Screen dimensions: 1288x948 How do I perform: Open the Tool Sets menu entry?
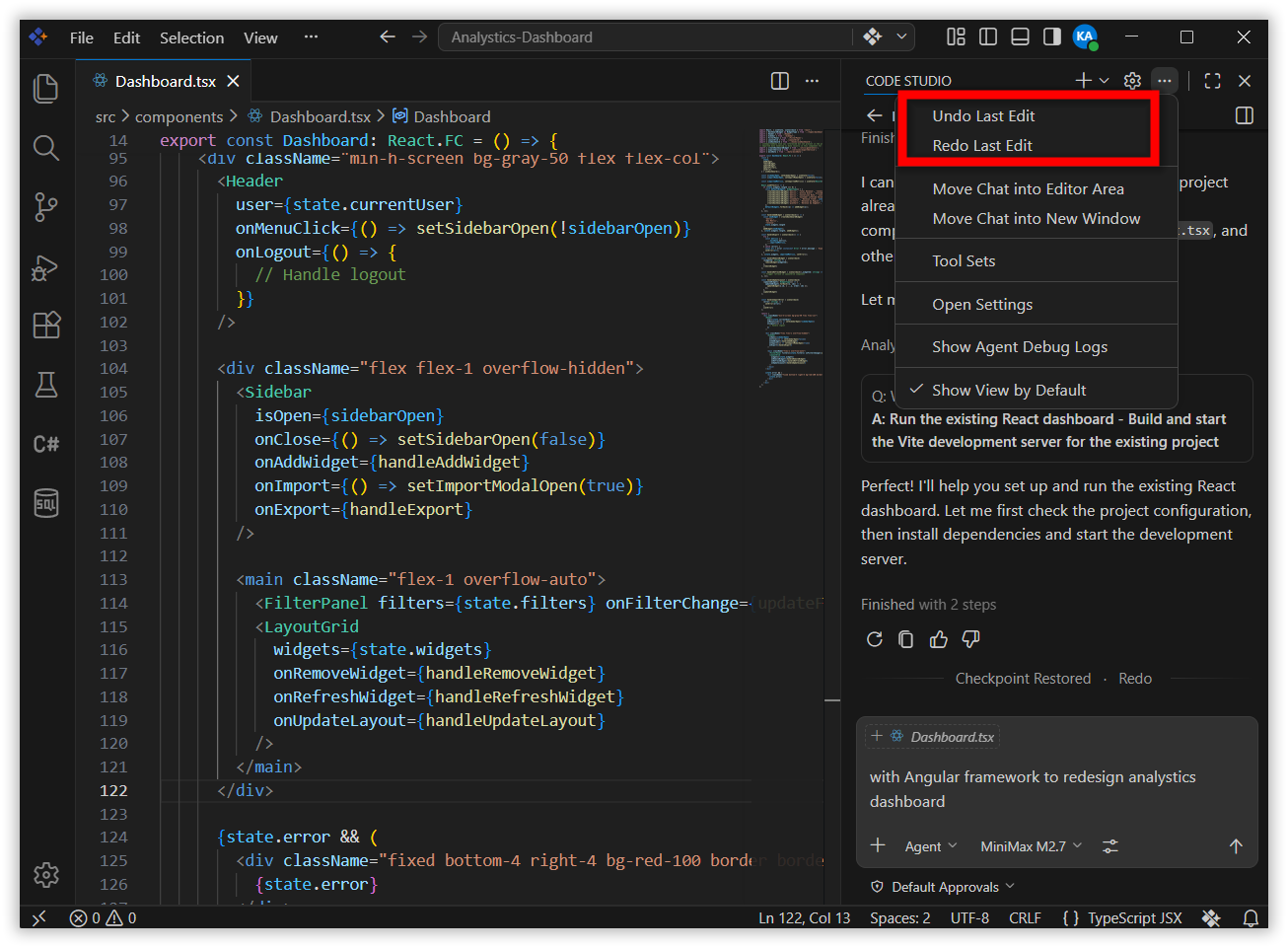click(x=1037, y=261)
